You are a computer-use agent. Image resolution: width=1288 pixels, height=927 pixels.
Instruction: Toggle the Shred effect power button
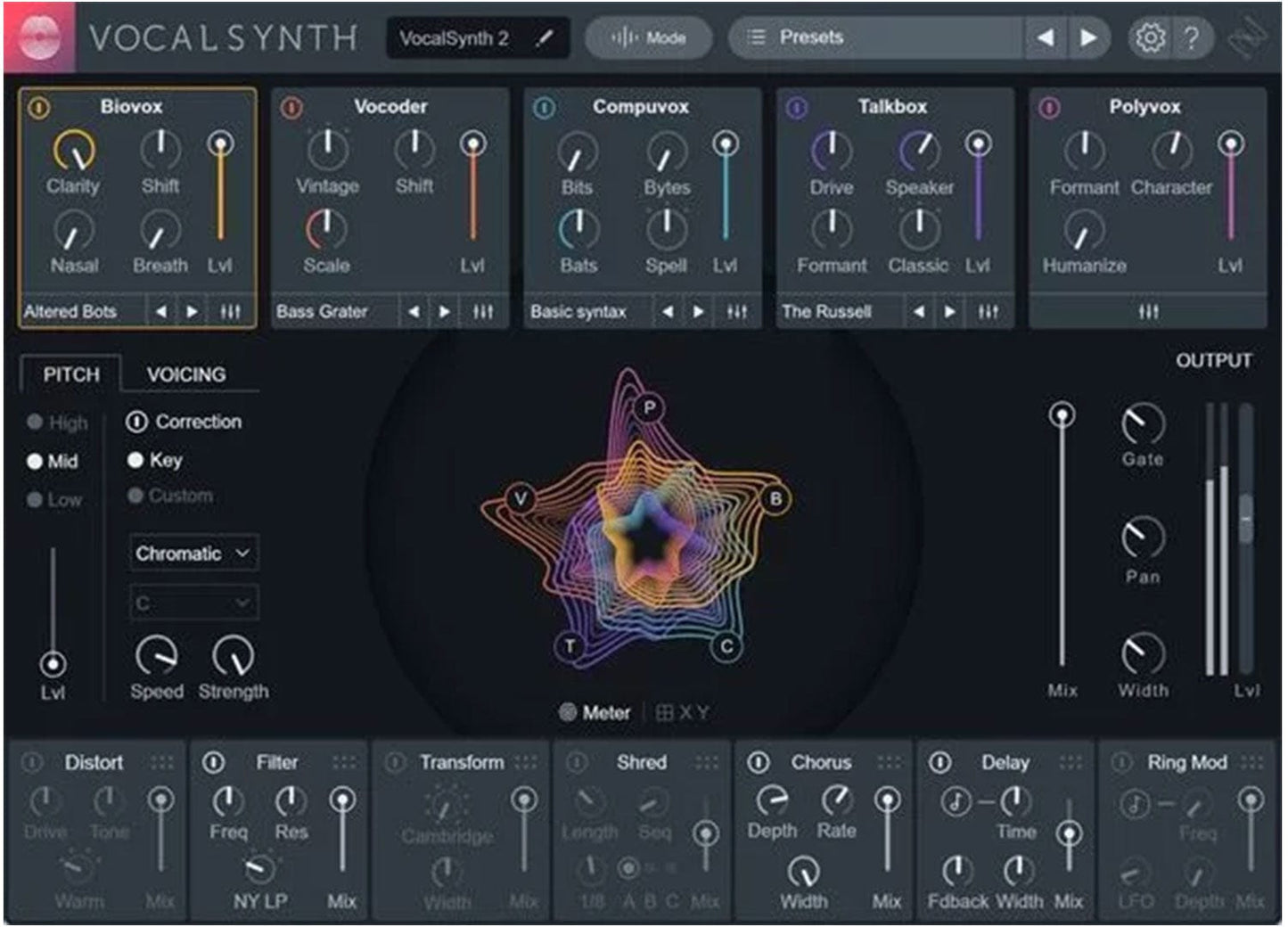577,762
